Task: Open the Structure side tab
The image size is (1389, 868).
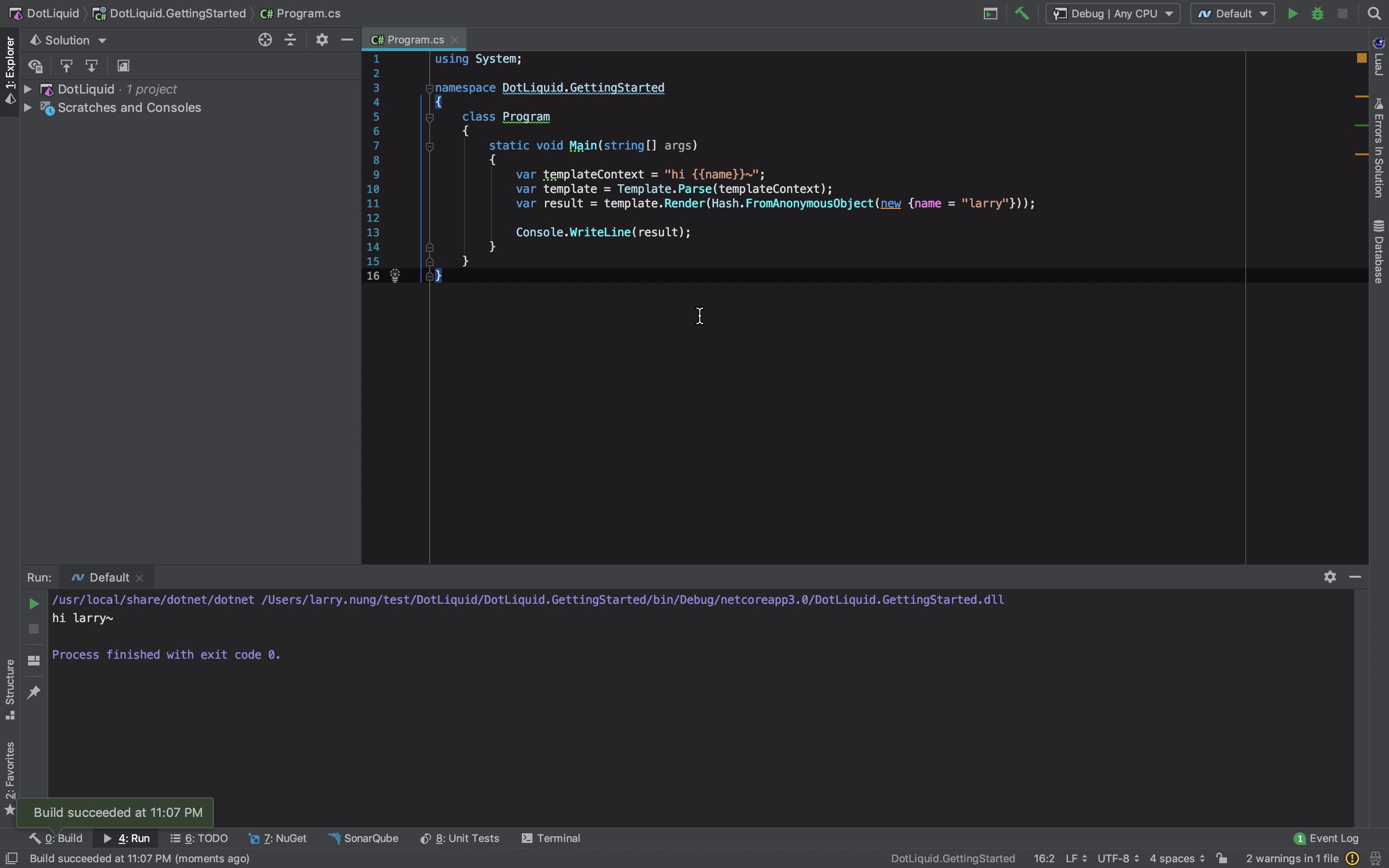Action: coord(10,689)
